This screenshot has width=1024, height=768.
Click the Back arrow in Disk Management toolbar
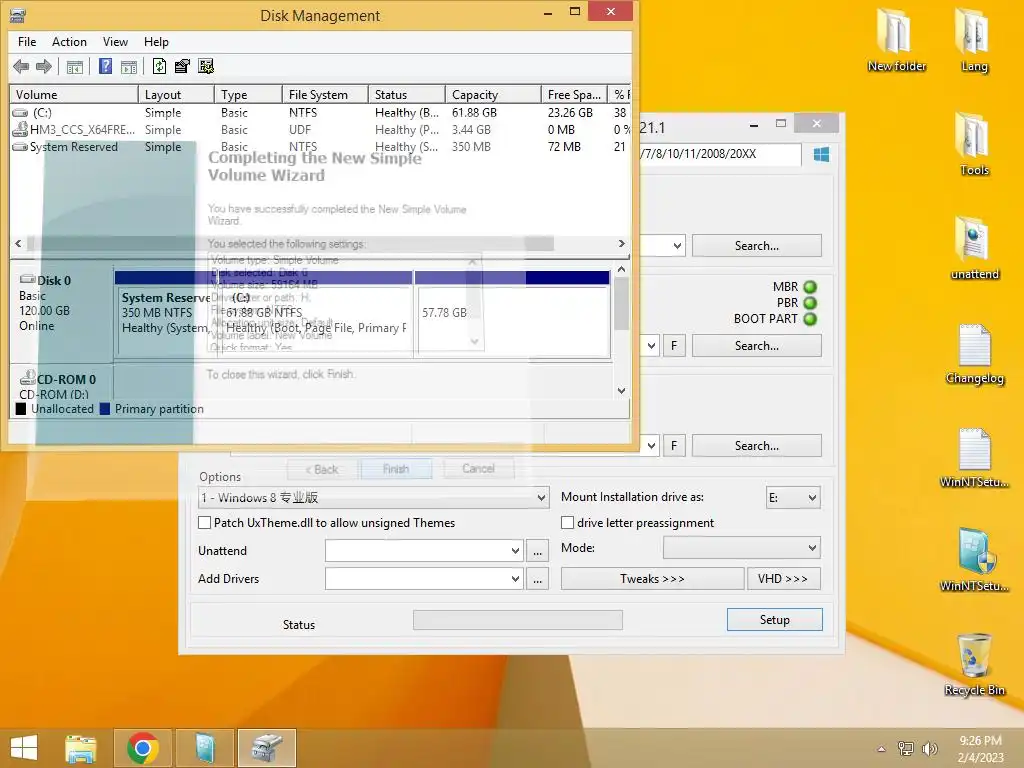pos(22,66)
